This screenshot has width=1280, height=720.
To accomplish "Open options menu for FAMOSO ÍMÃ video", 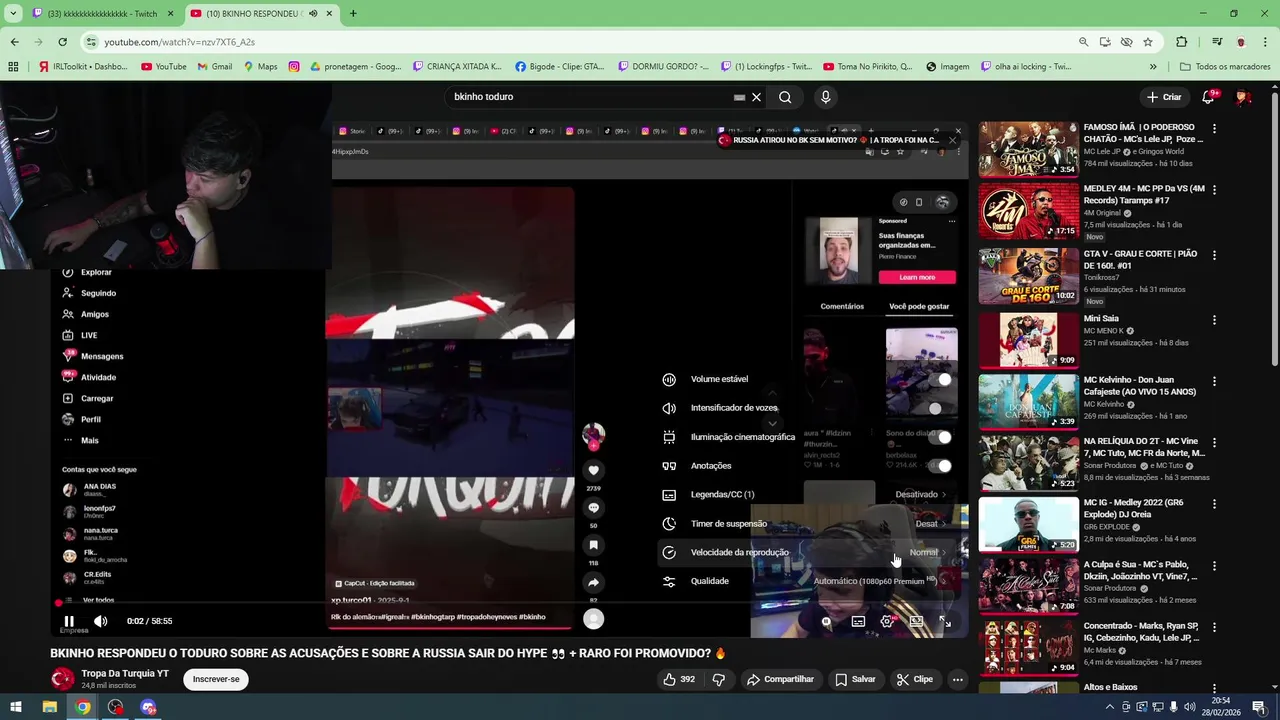I will coord(1214,129).
